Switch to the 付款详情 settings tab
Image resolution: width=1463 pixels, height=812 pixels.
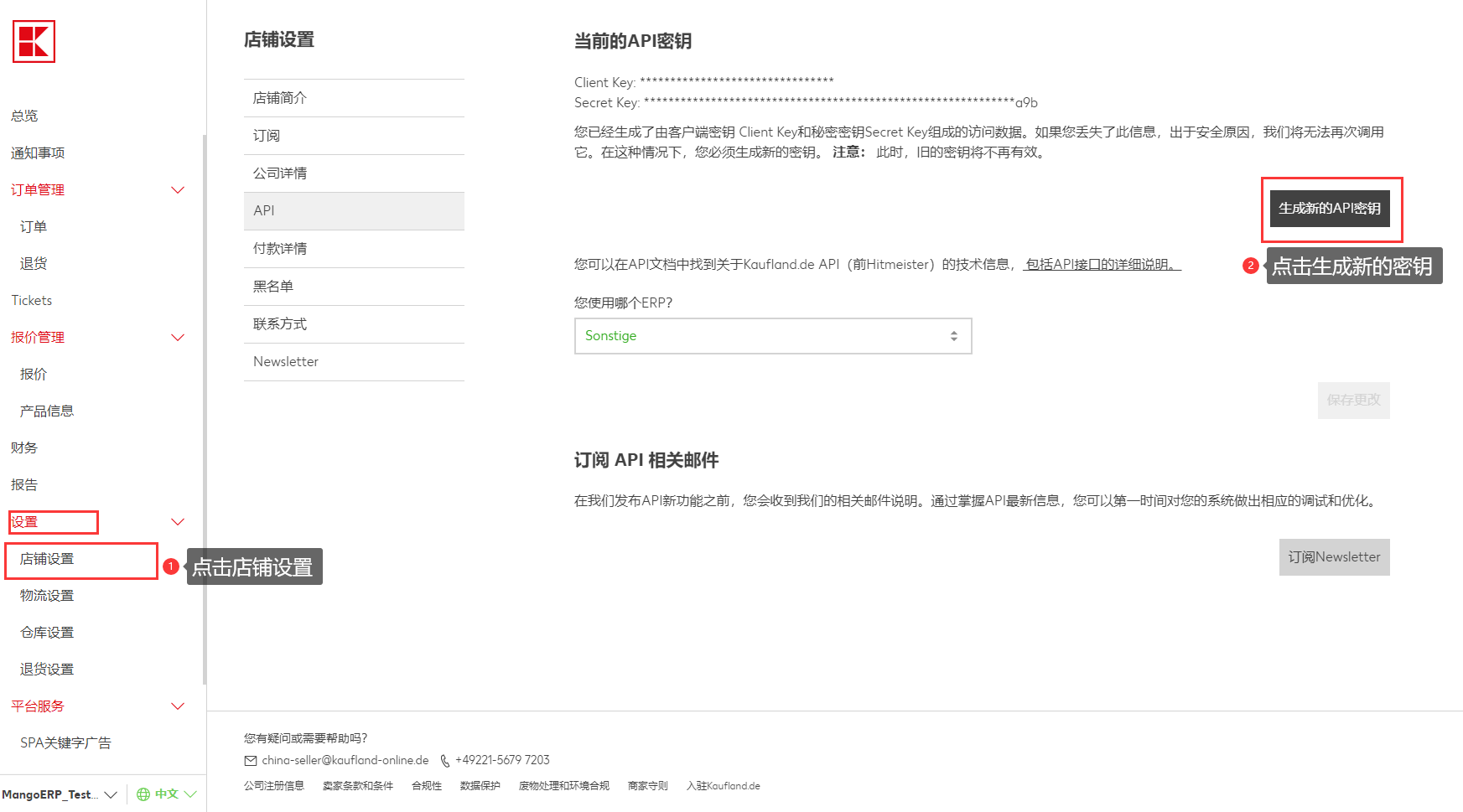pyautogui.click(x=354, y=249)
